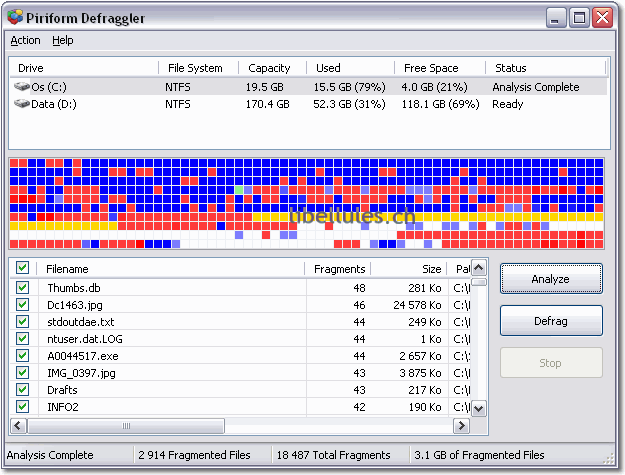Click the Ready status of drive D

click(507, 104)
